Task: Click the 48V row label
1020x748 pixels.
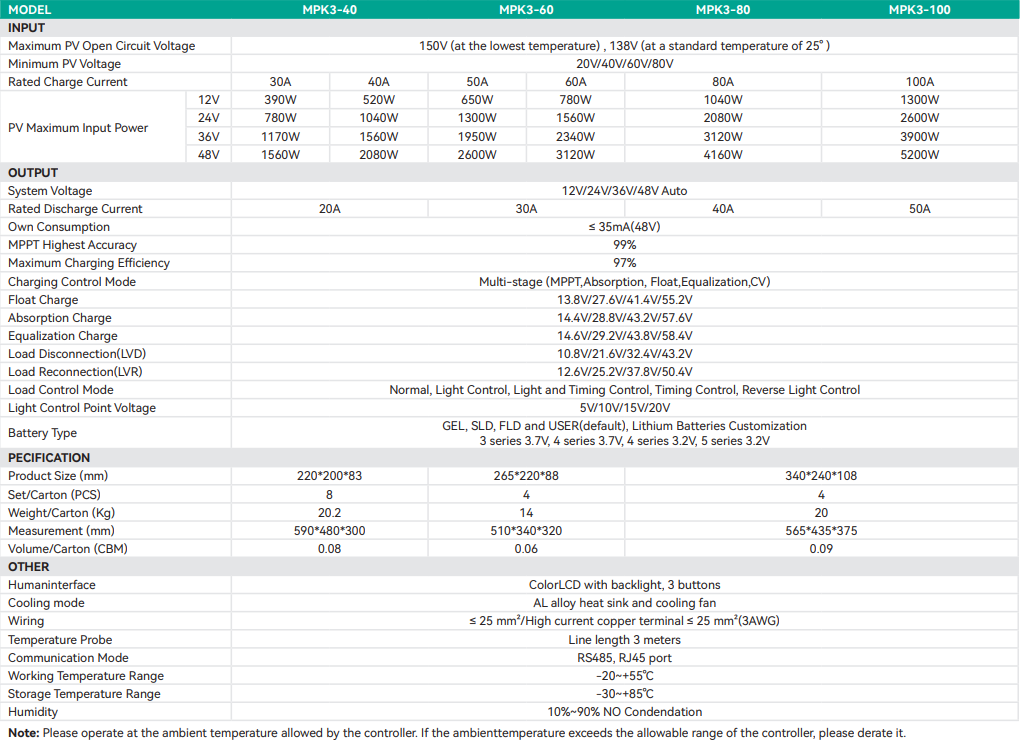Action: [208, 155]
